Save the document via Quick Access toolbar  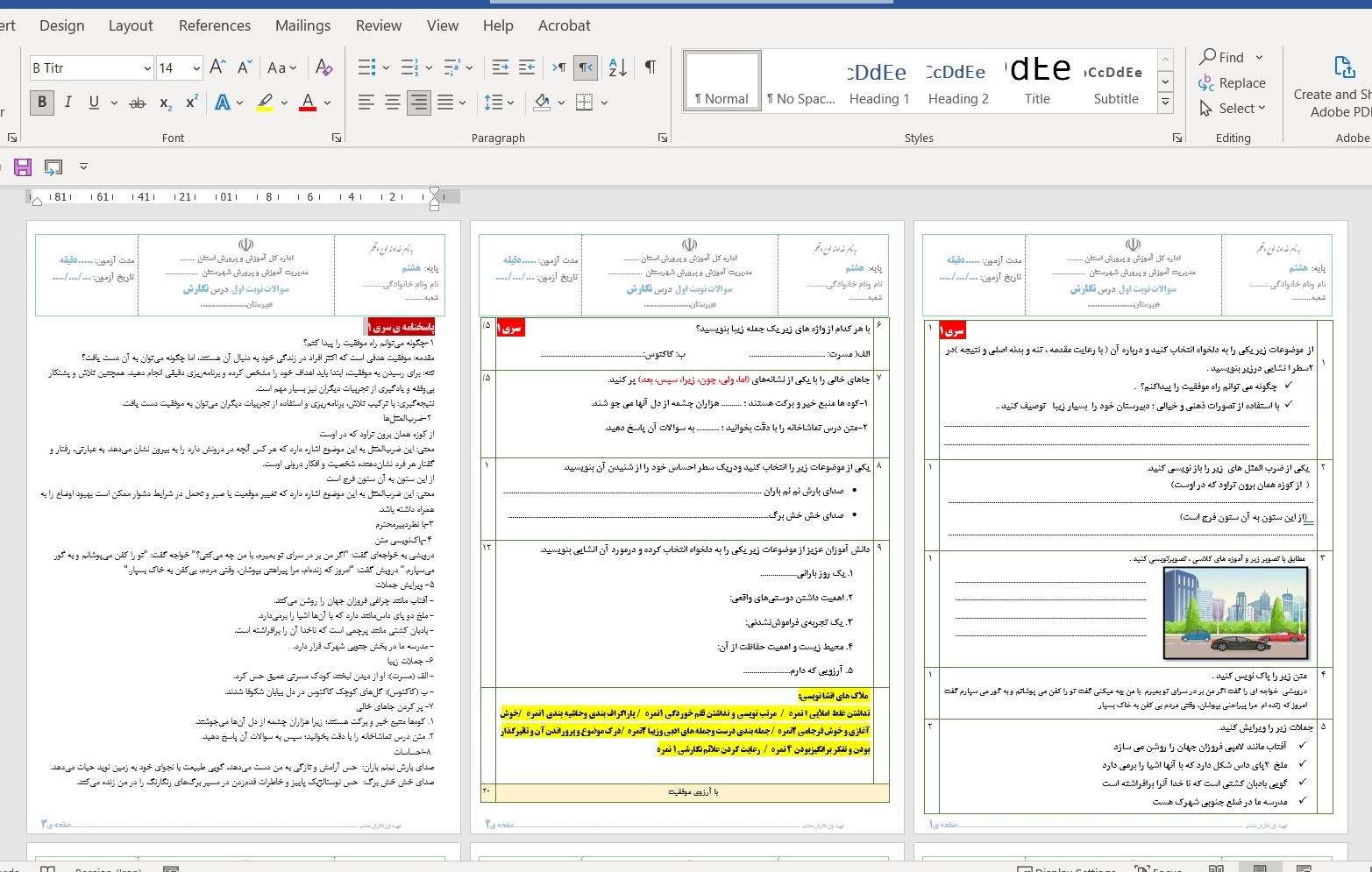(x=23, y=167)
